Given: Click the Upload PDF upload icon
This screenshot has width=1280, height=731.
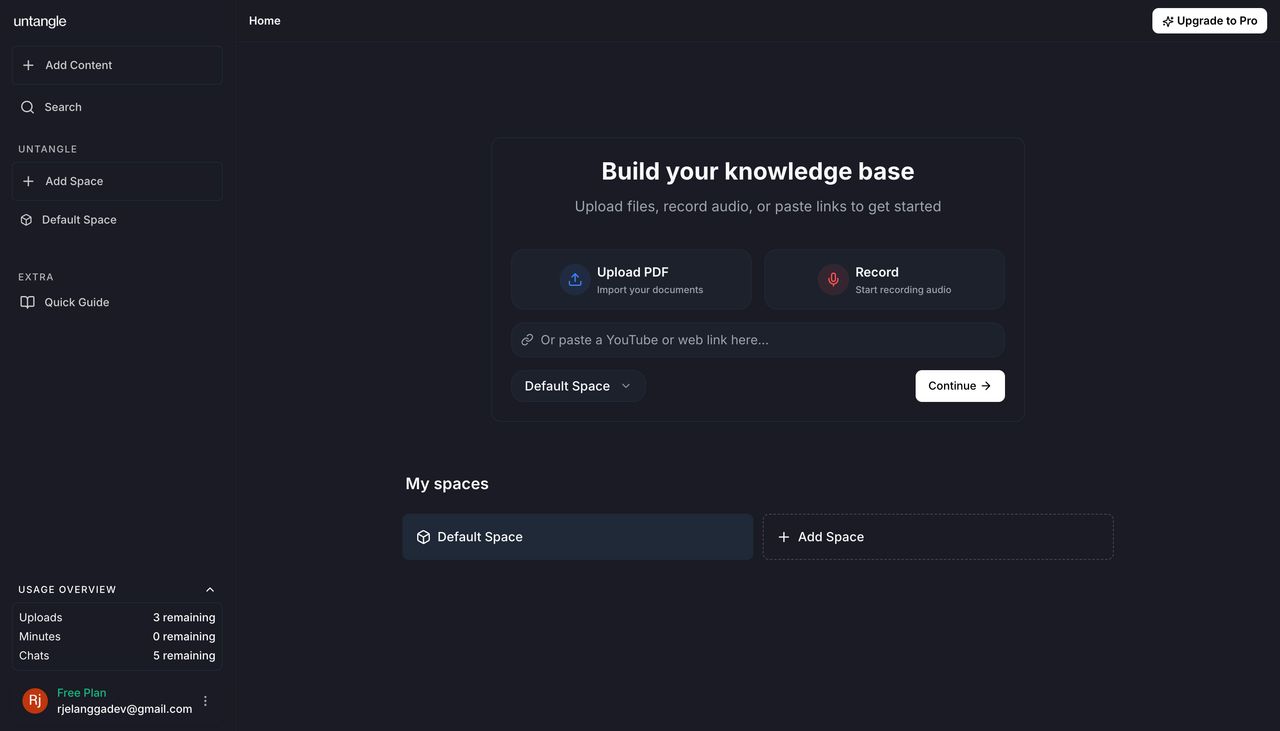Looking at the screenshot, I should pyautogui.click(x=575, y=280).
